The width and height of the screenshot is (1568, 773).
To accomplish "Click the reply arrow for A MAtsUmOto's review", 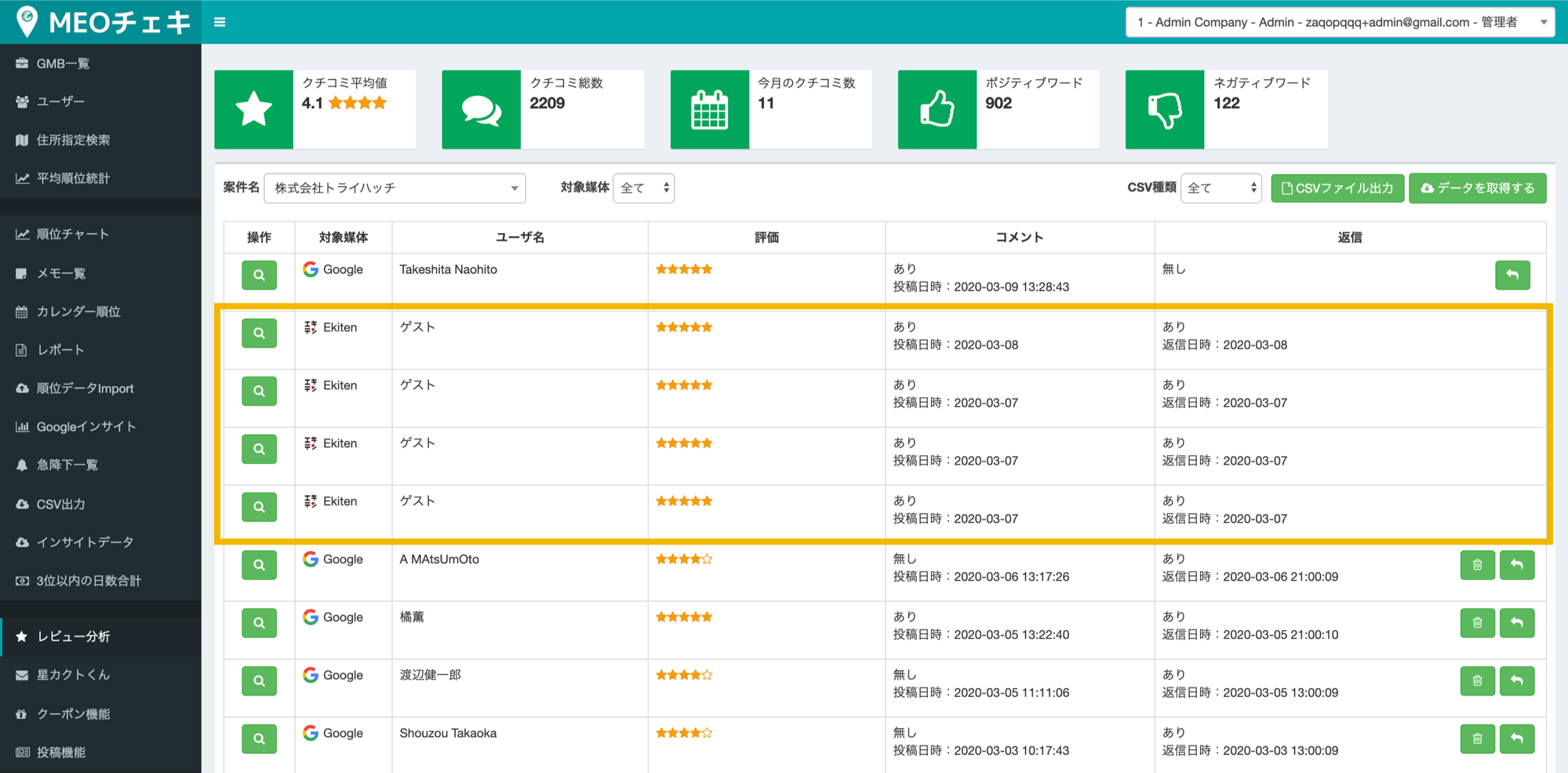I will coord(1517,565).
